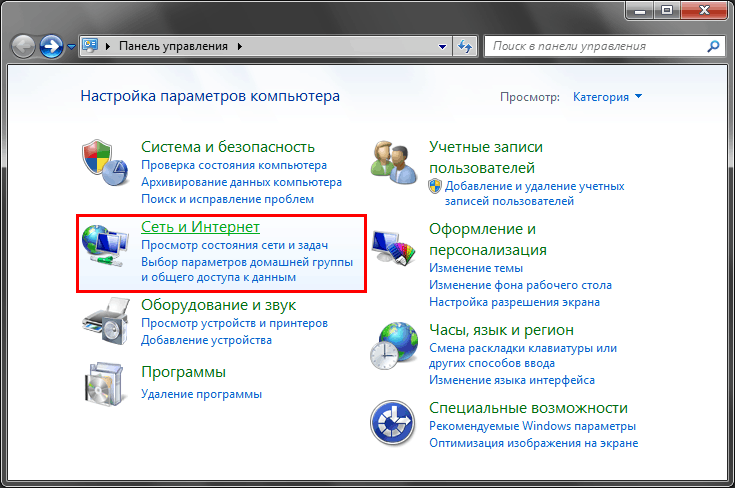Expand arrow before Панель управления breadcrumb

click(x=108, y=46)
